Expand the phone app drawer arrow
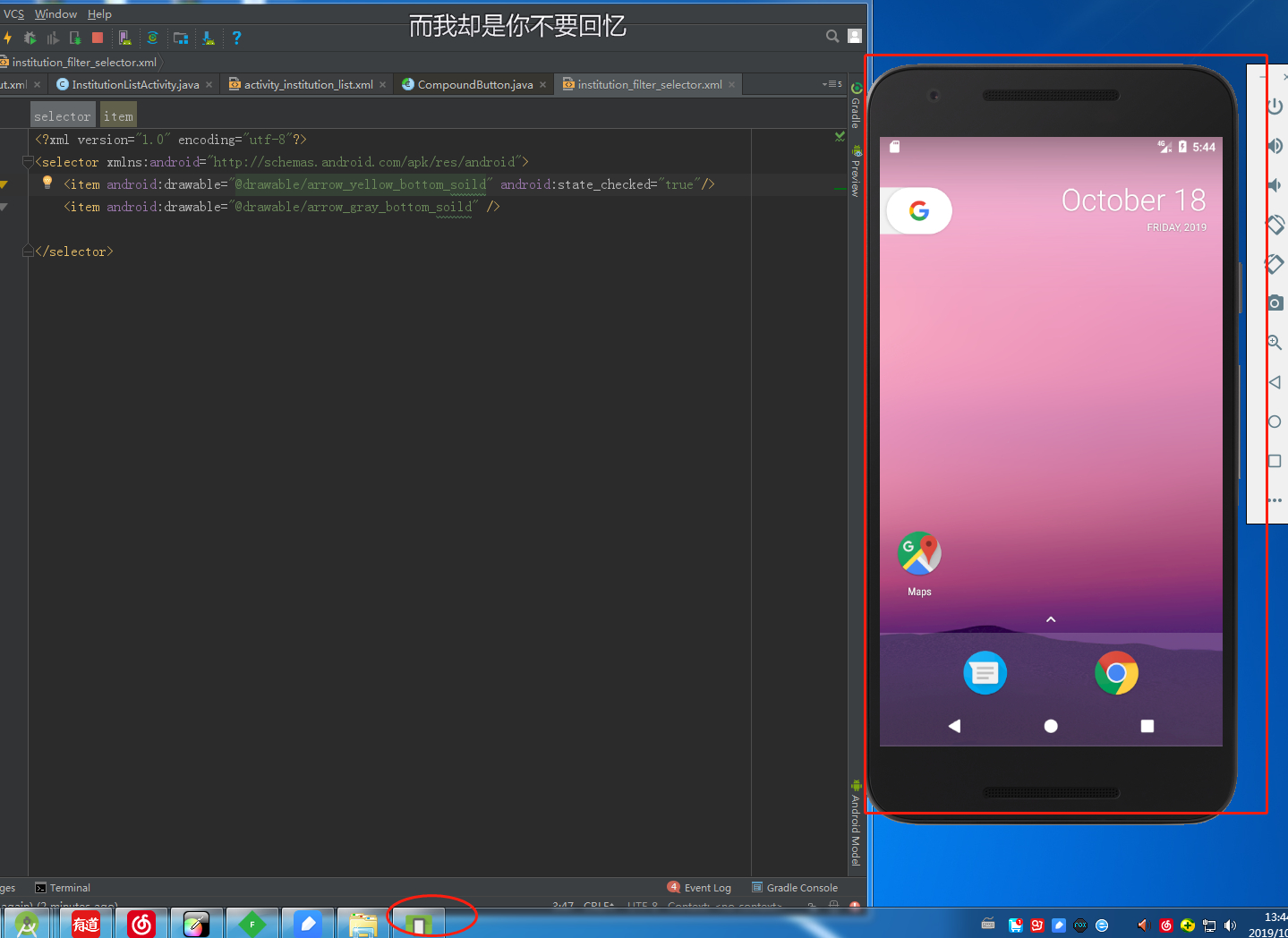This screenshot has width=1288, height=938. point(1051,619)
